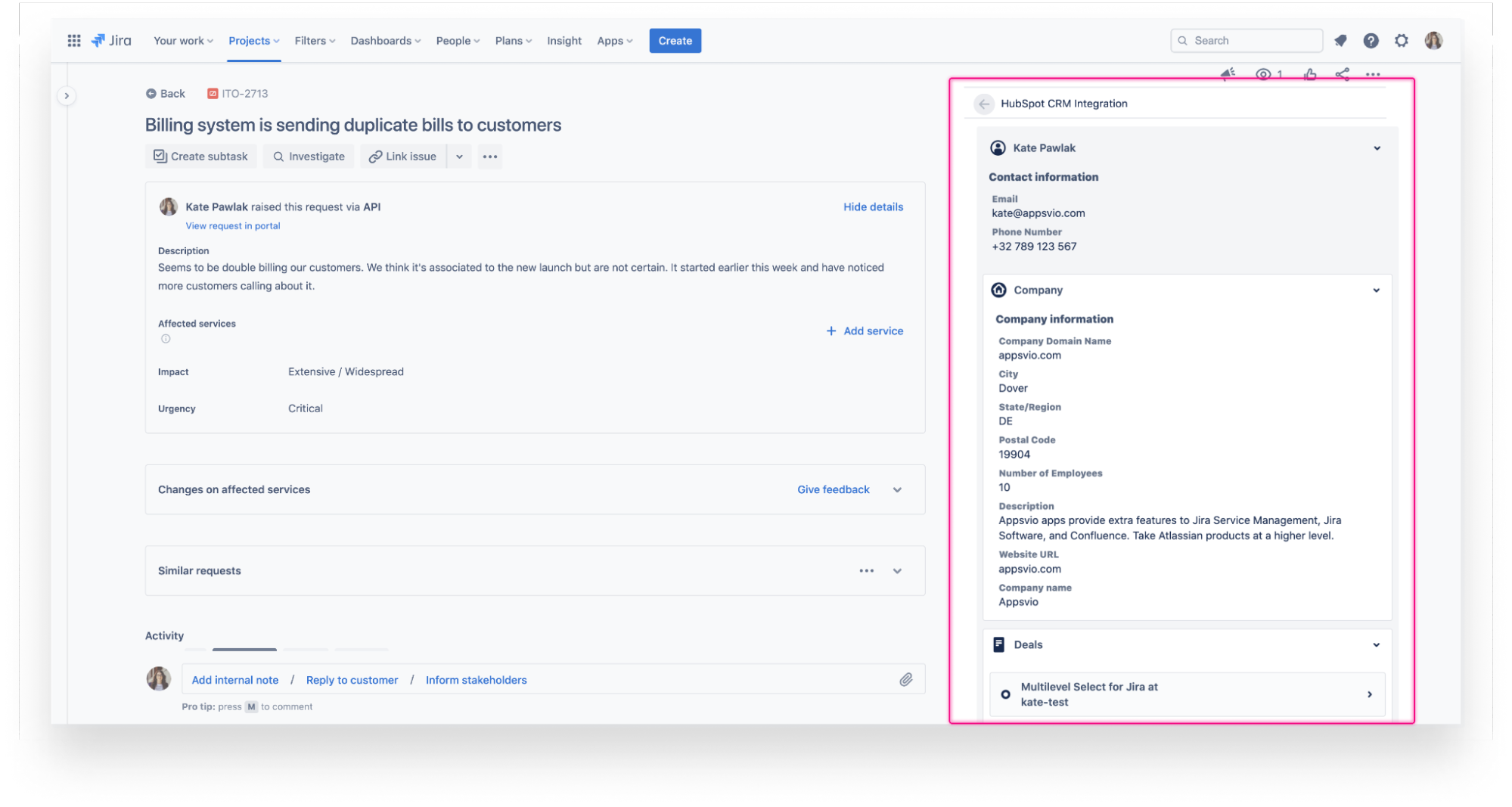Open the app switcher grid icon
This screenshot has height=807, width=1512.
tap(74, 41)
